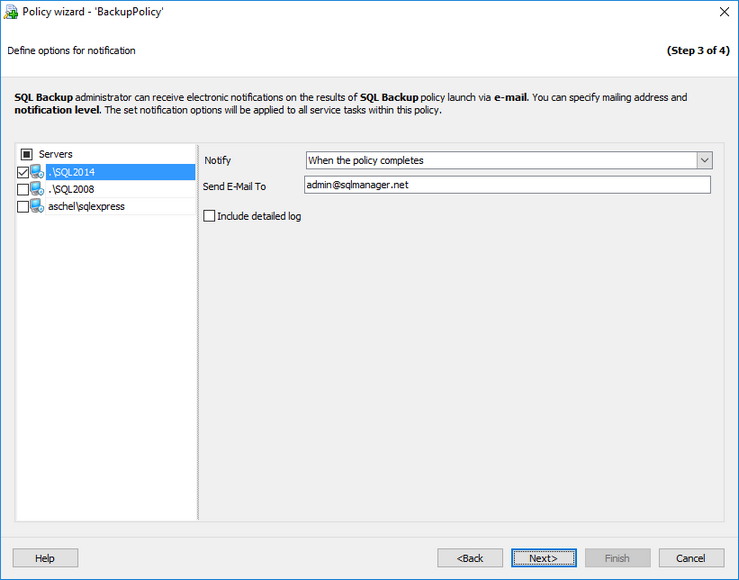Uncheck the .\SQL2014 server checkbox
The height and width of the screenshot is (580, 739).
pos(23,172)
